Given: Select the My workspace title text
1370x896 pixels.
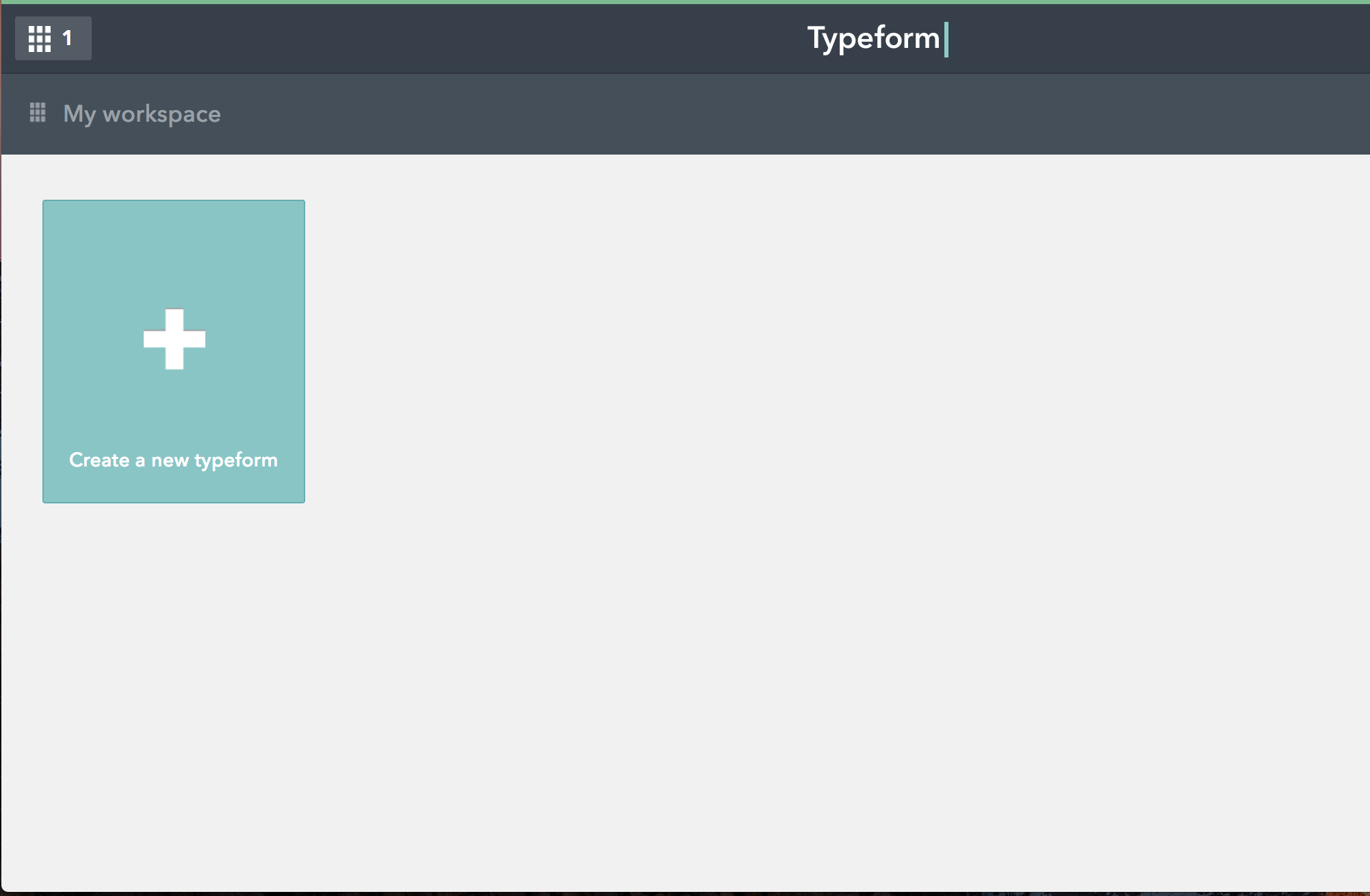Looking at the screenshot, I should [142, 114].
